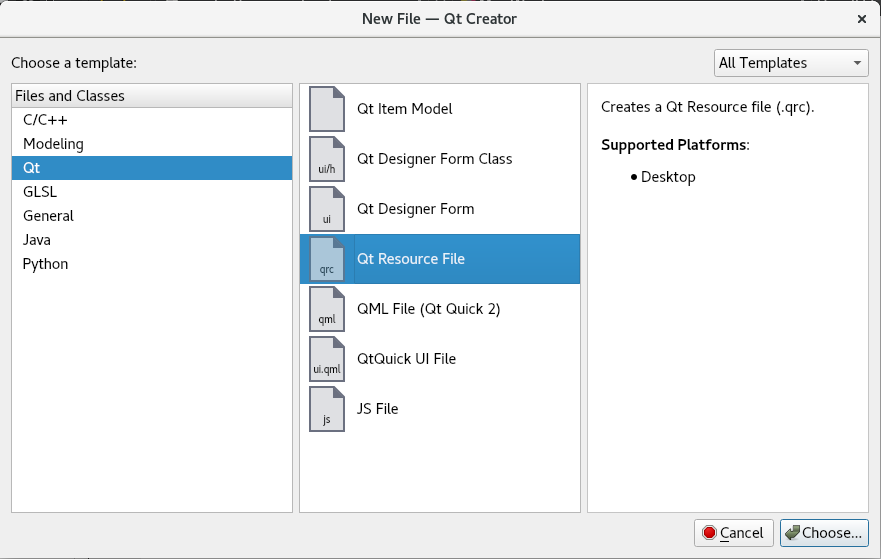Screen dimensions: 881x559
Task: Select the C/C++ category
Action: coord(152,120)
